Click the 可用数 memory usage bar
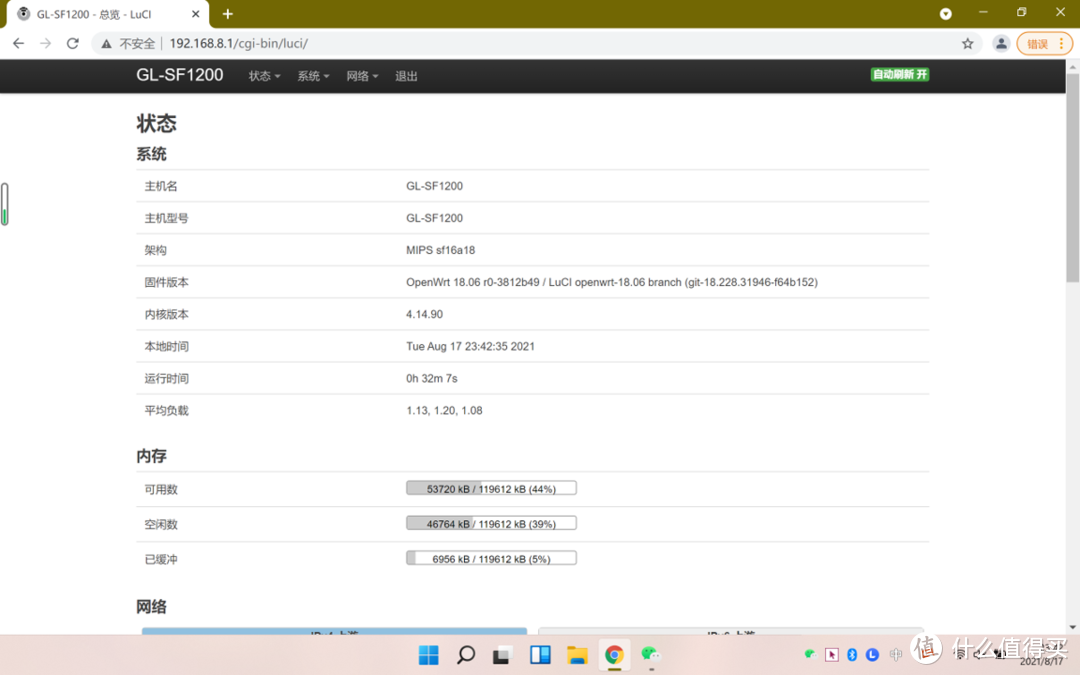The width and height of the screenshot is (1080, 675). pos(490,487)
